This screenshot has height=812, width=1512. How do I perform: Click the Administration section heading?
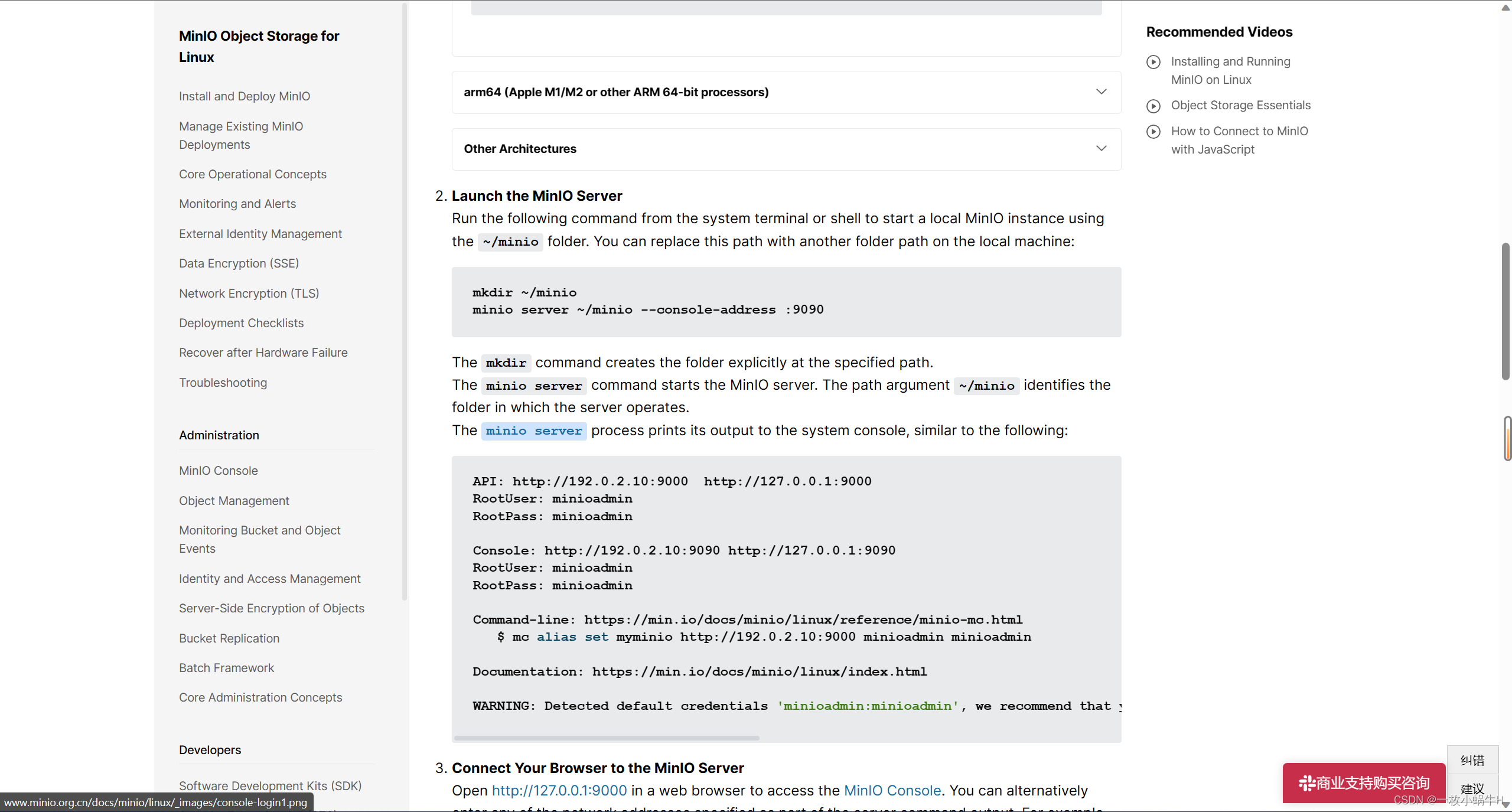(219, 435)
